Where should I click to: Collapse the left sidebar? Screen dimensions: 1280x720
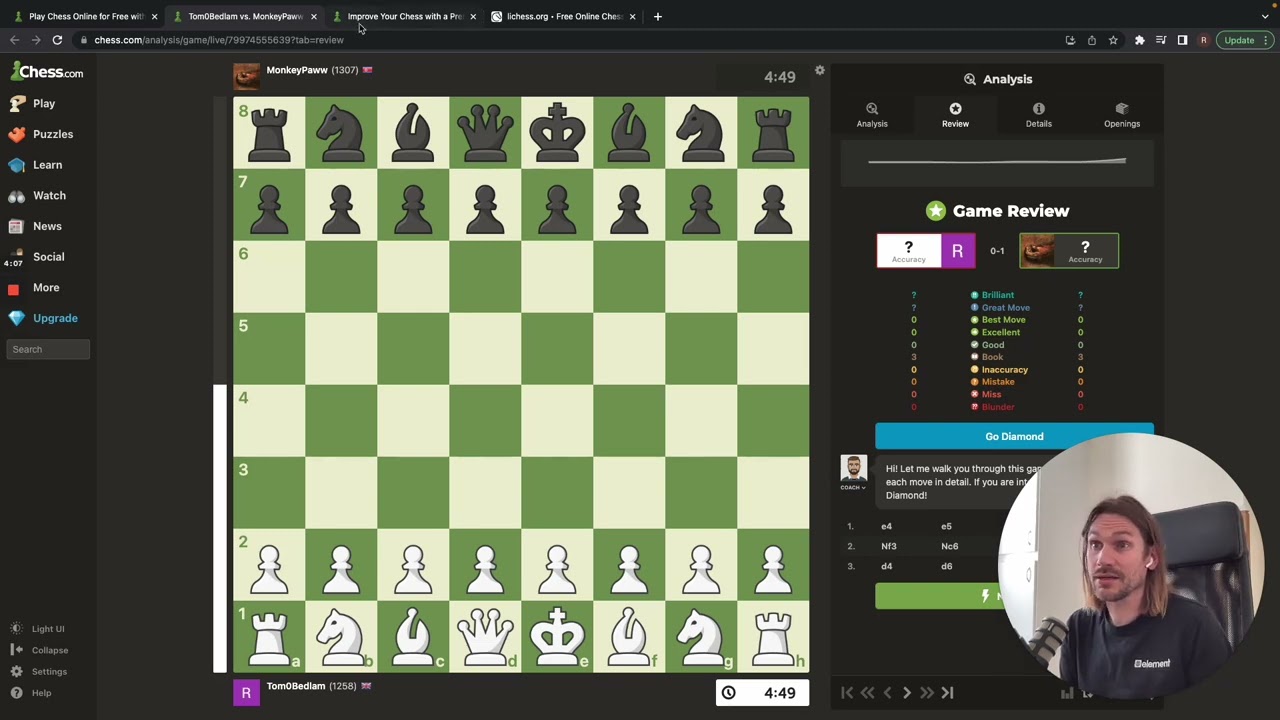coord(38,650)
